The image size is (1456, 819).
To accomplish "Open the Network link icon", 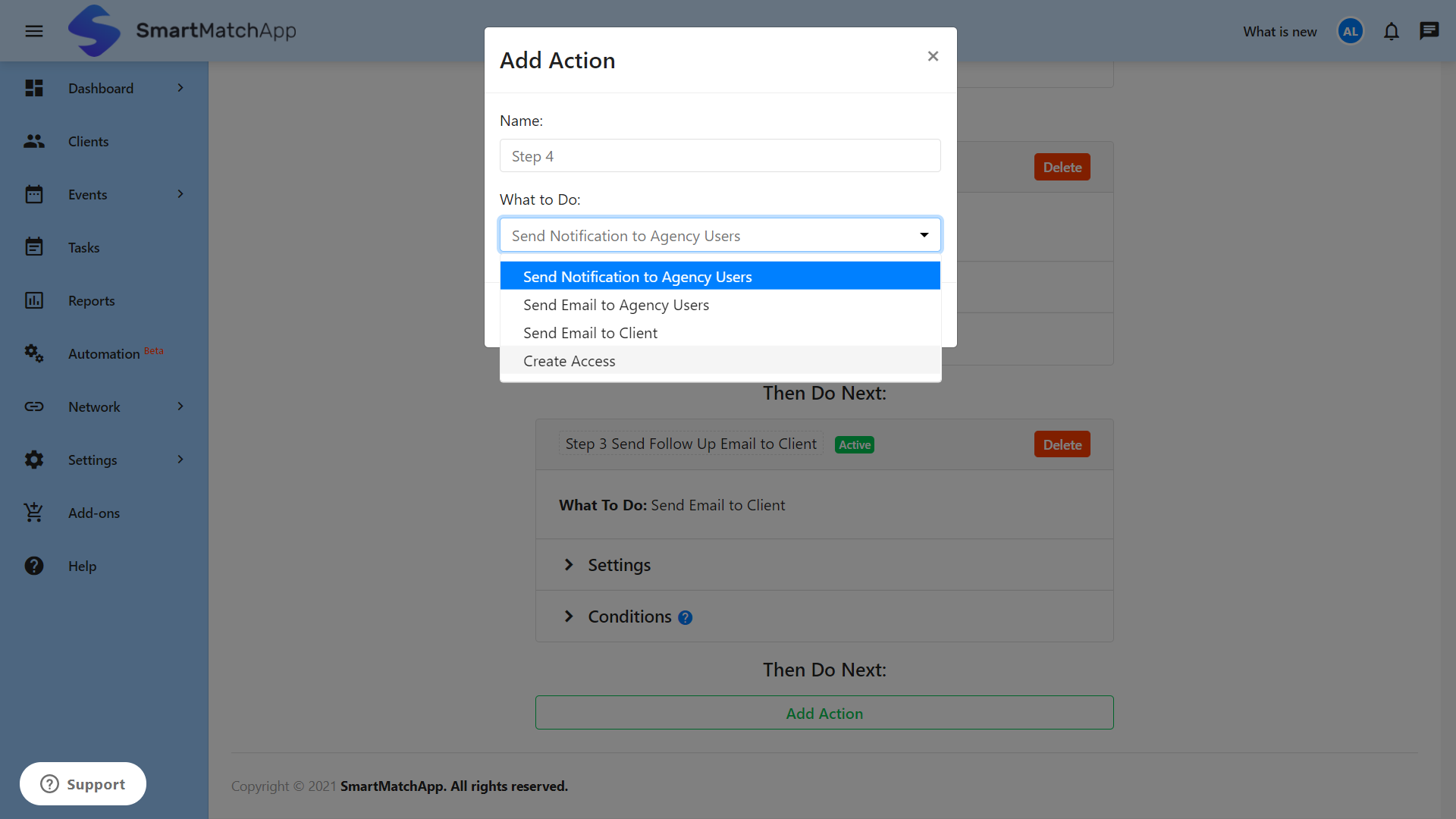I will [x=34, y=406].
